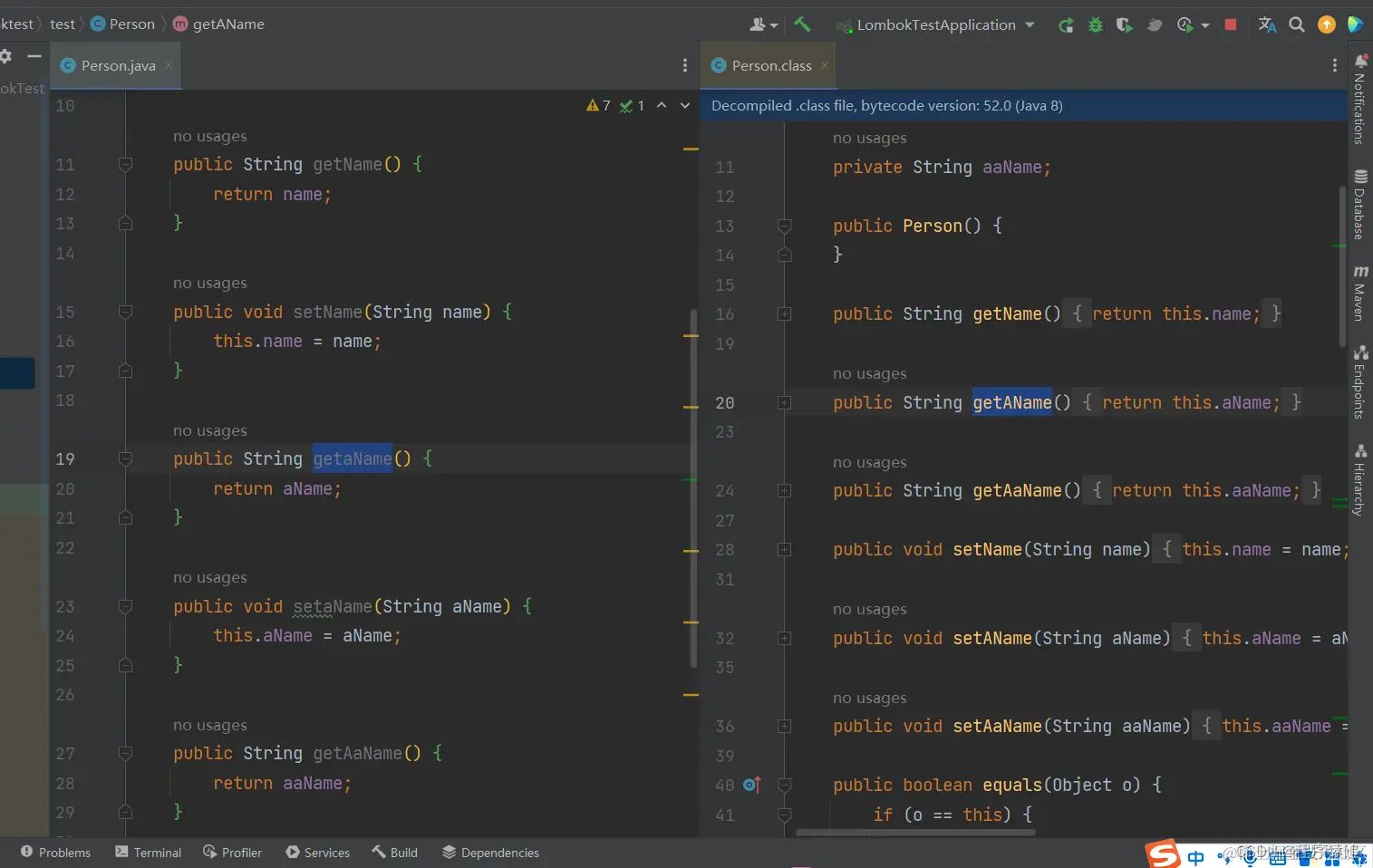The width and height of the screenshot is (1373, 868).
Task: Open the Database tool window
Action: coord(1359,205)
